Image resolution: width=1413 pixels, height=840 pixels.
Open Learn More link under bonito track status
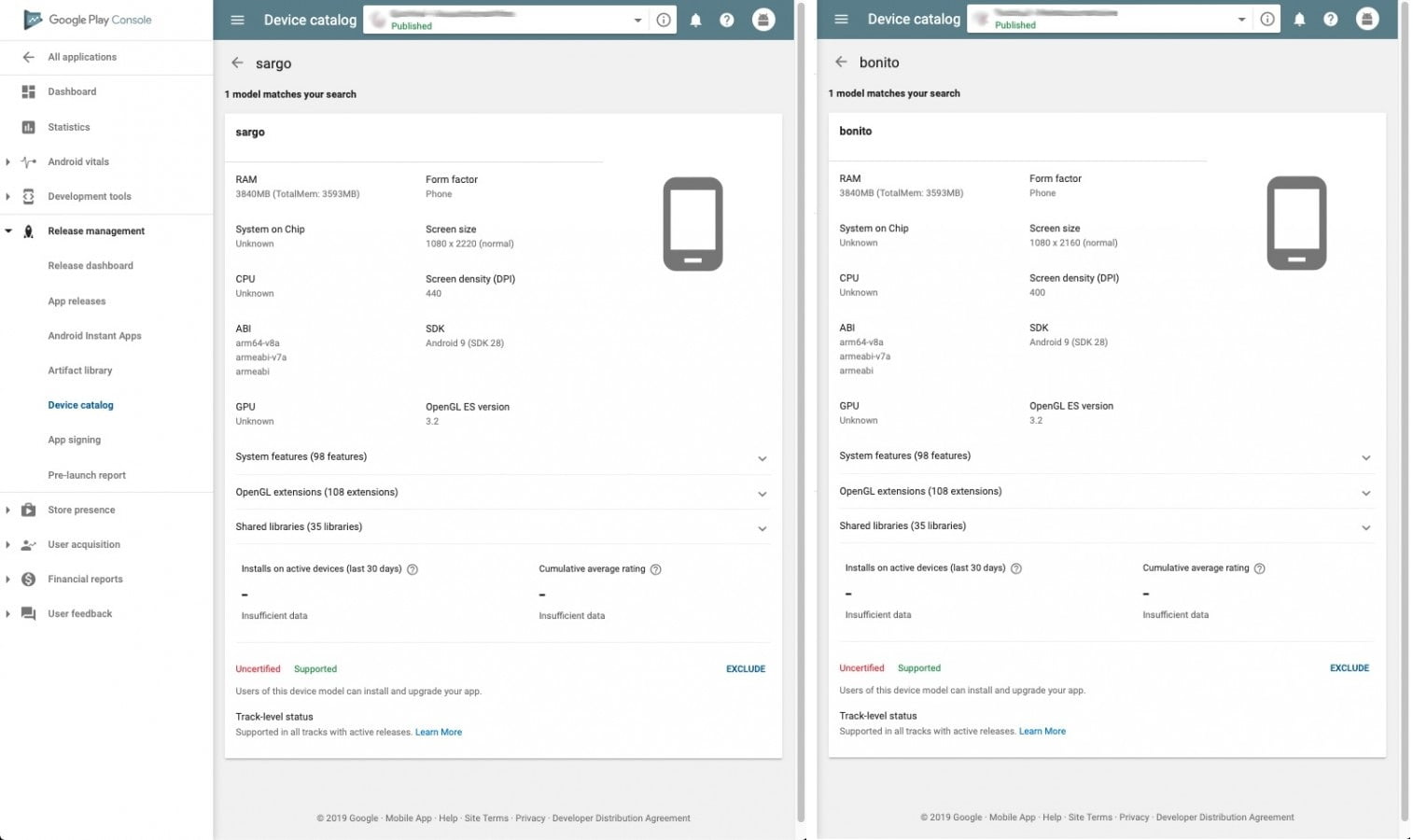[1042, 732]
